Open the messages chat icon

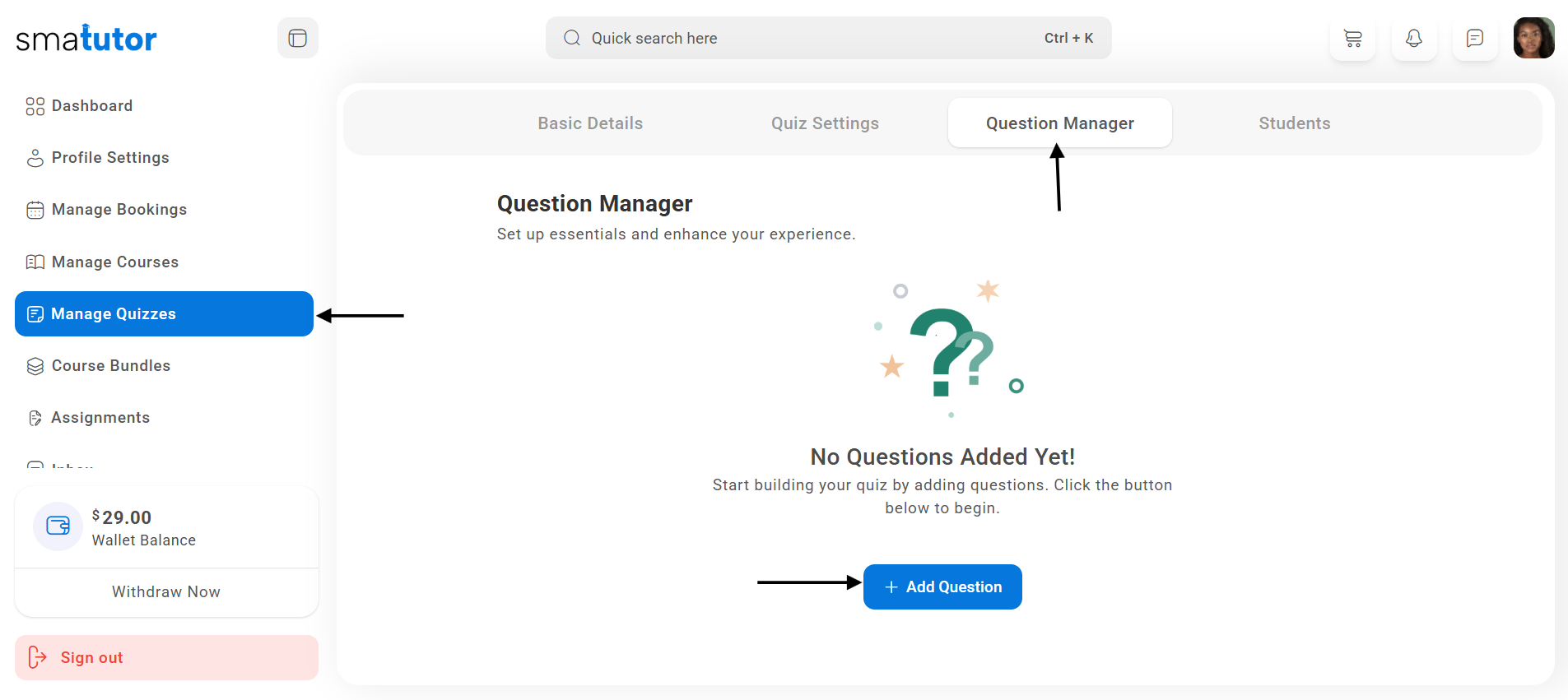(x=1474, y=39)
